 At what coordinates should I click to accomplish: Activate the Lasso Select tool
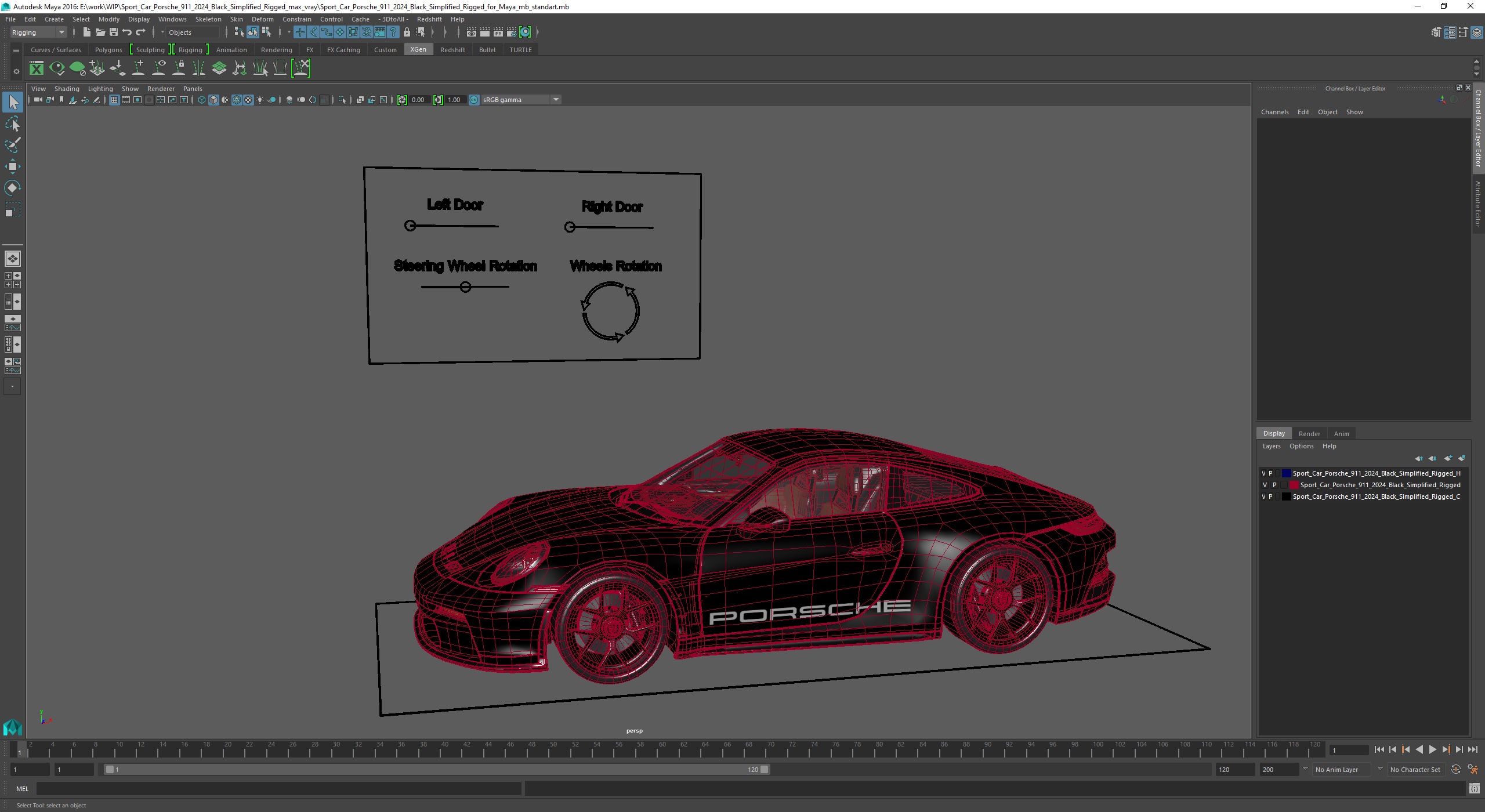click(13, 124)
